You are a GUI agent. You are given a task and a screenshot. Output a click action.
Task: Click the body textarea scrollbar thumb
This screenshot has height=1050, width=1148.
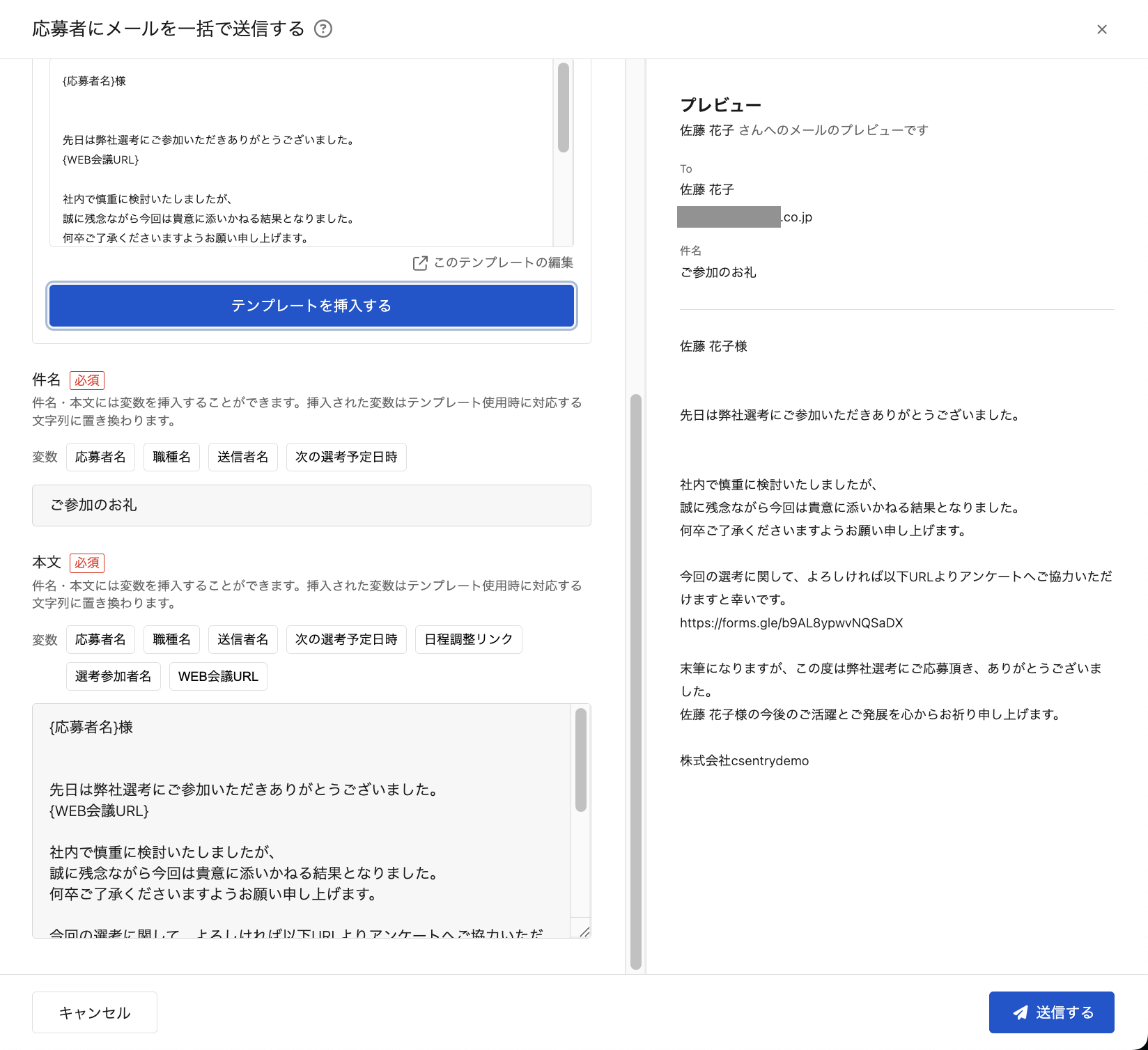click(x=581, y=760)
